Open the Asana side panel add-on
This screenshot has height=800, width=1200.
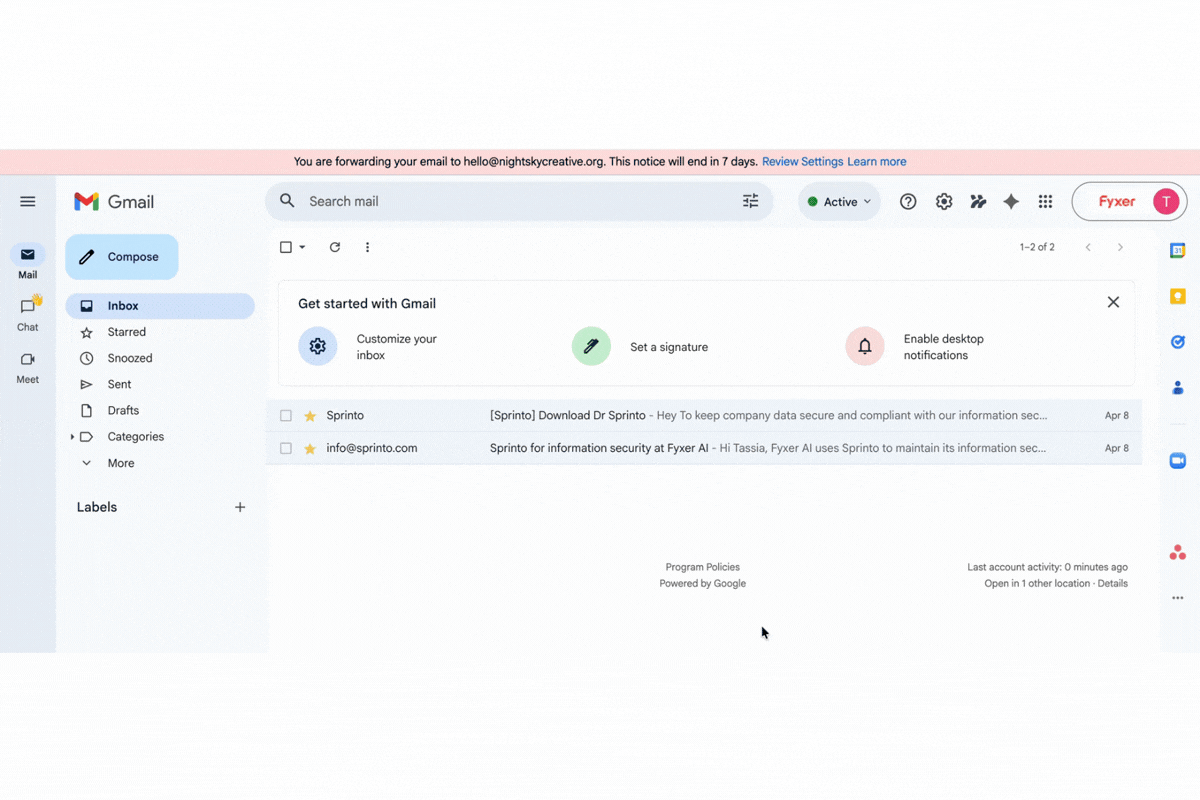coord(1178,552)
